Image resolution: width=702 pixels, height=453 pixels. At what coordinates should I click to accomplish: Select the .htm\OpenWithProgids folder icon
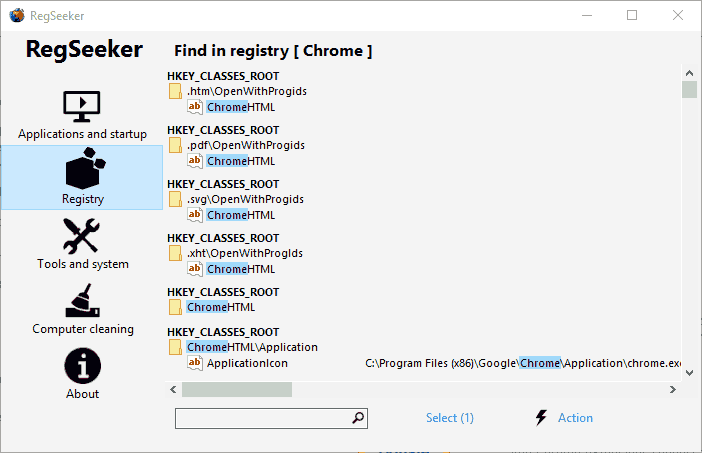pyautogui.click(x=175, y=91)
